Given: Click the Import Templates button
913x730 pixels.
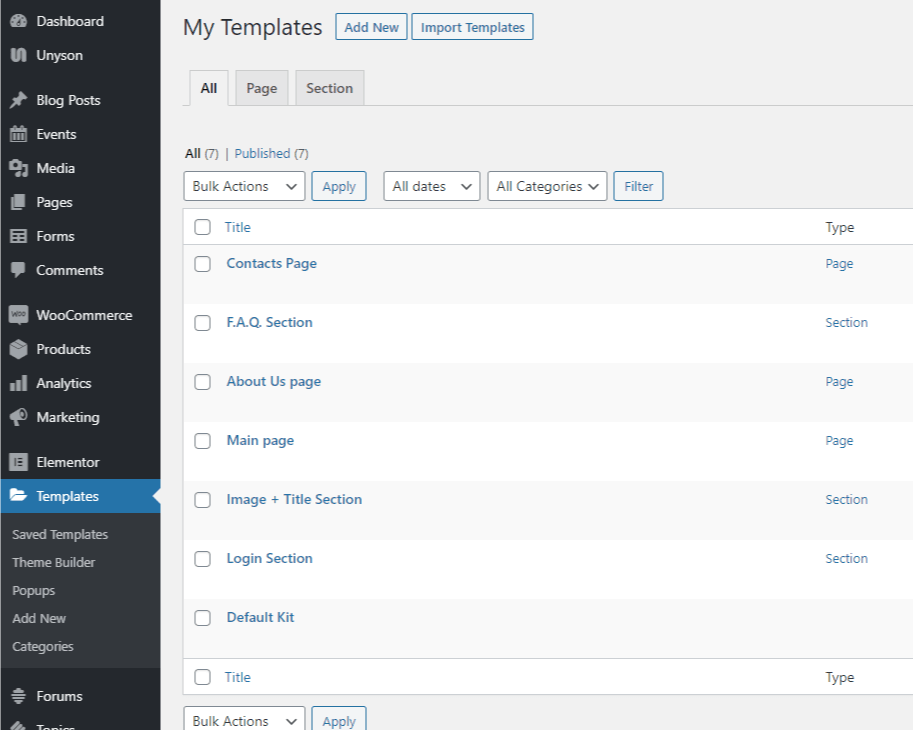Looking at the screenshot, I should [x=472, y=27].
